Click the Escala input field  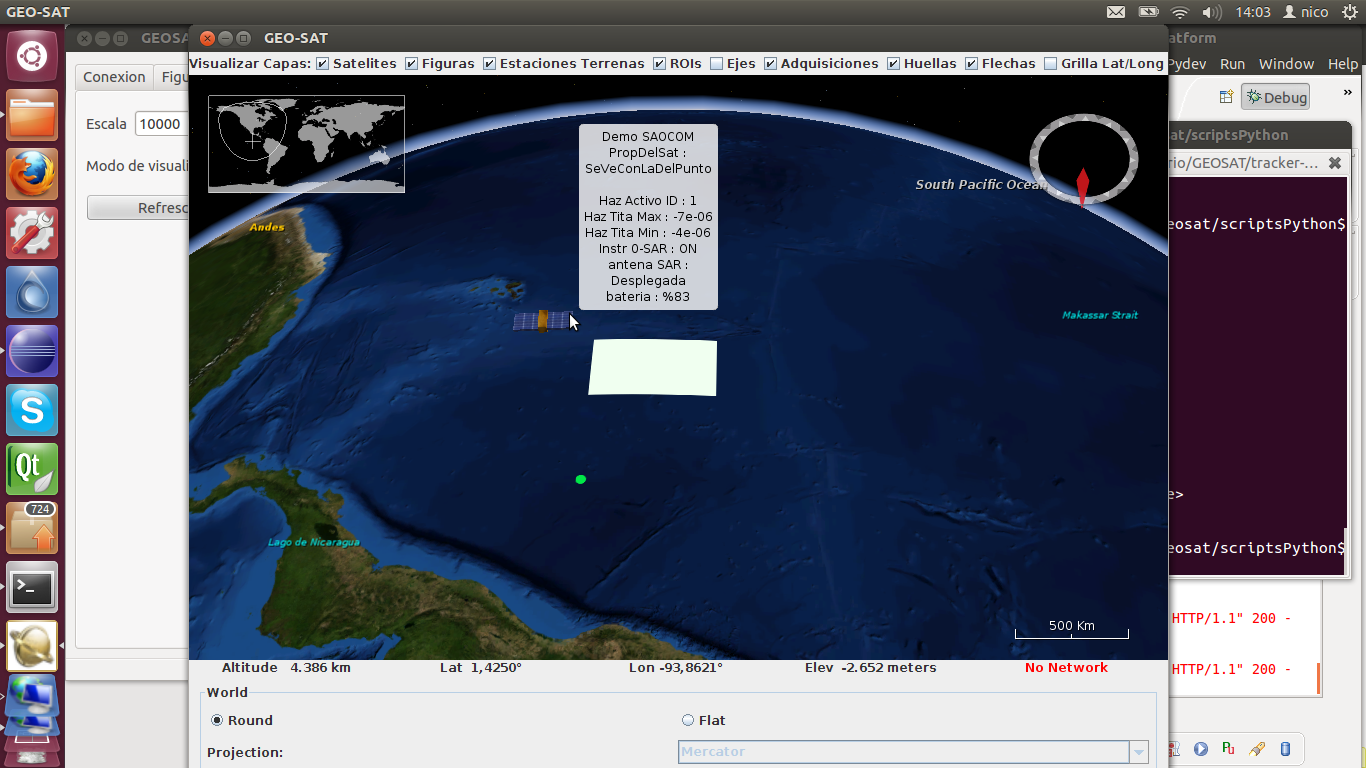(162, 124)
